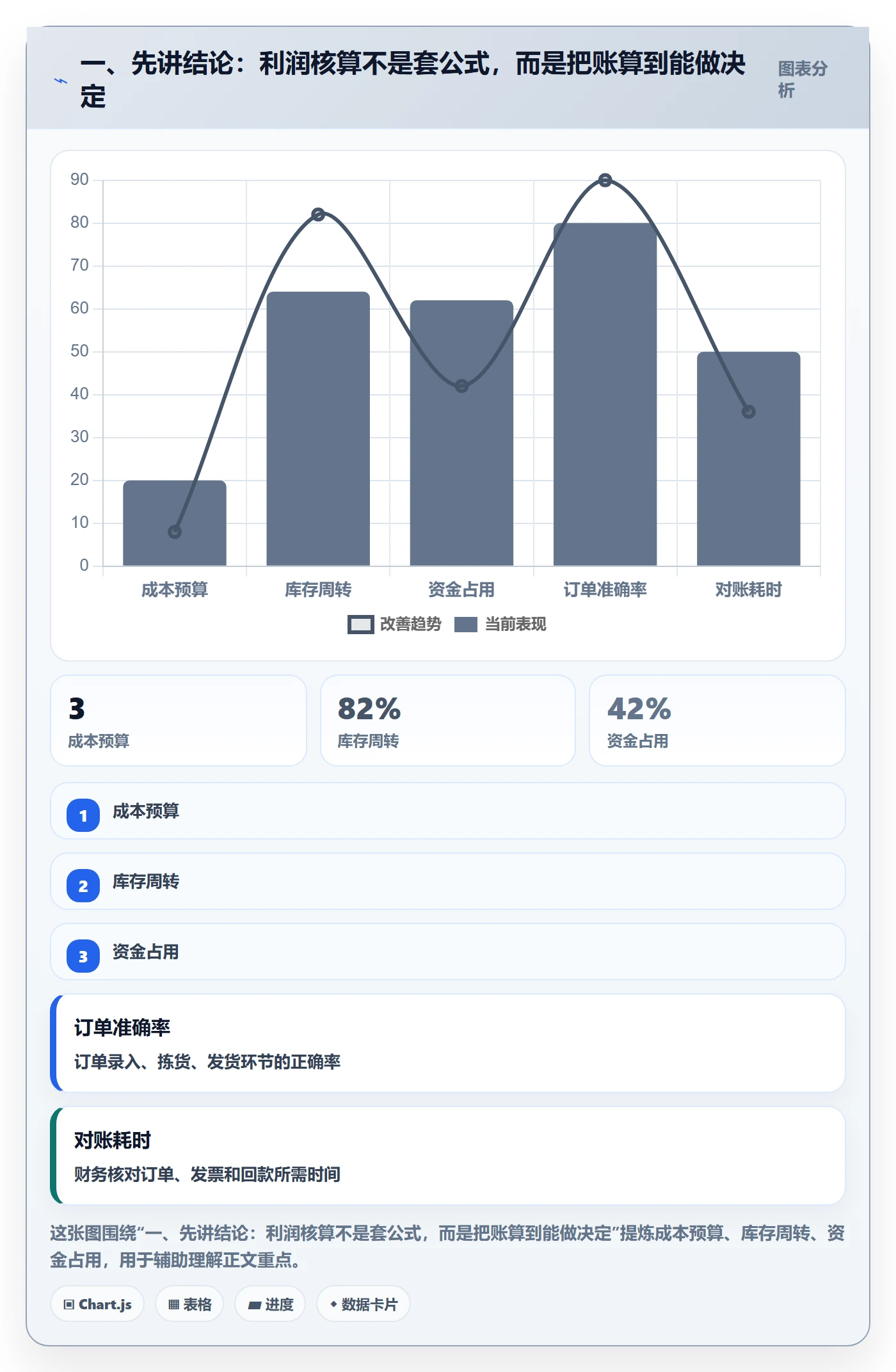
Task: Select the 进度 tag
Action: coord(270,1304)
